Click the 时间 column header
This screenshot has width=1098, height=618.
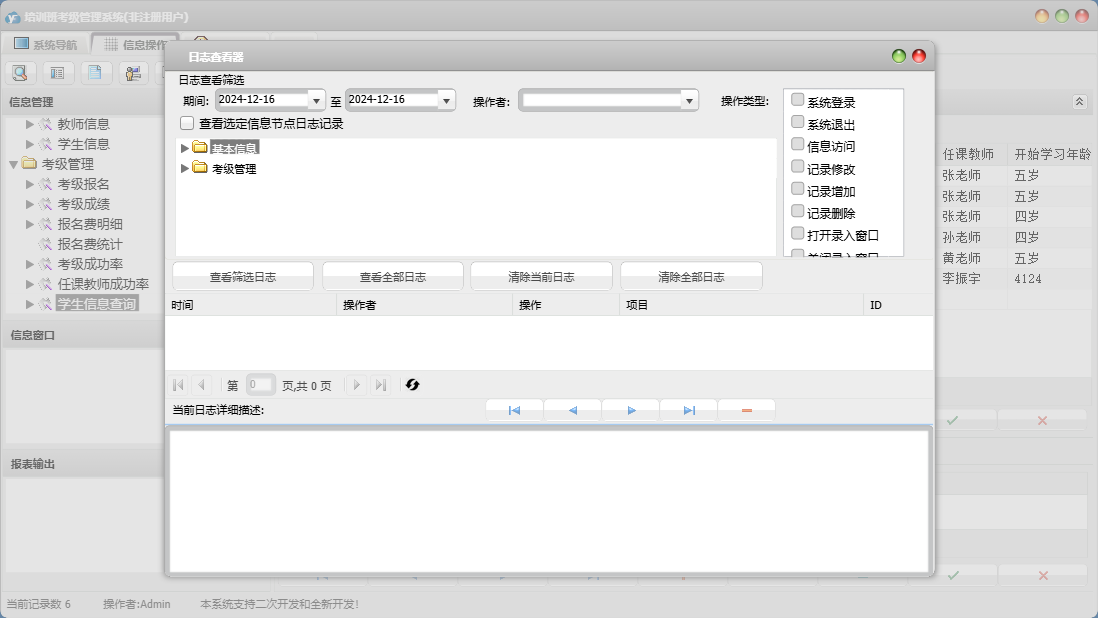(251, 305)
